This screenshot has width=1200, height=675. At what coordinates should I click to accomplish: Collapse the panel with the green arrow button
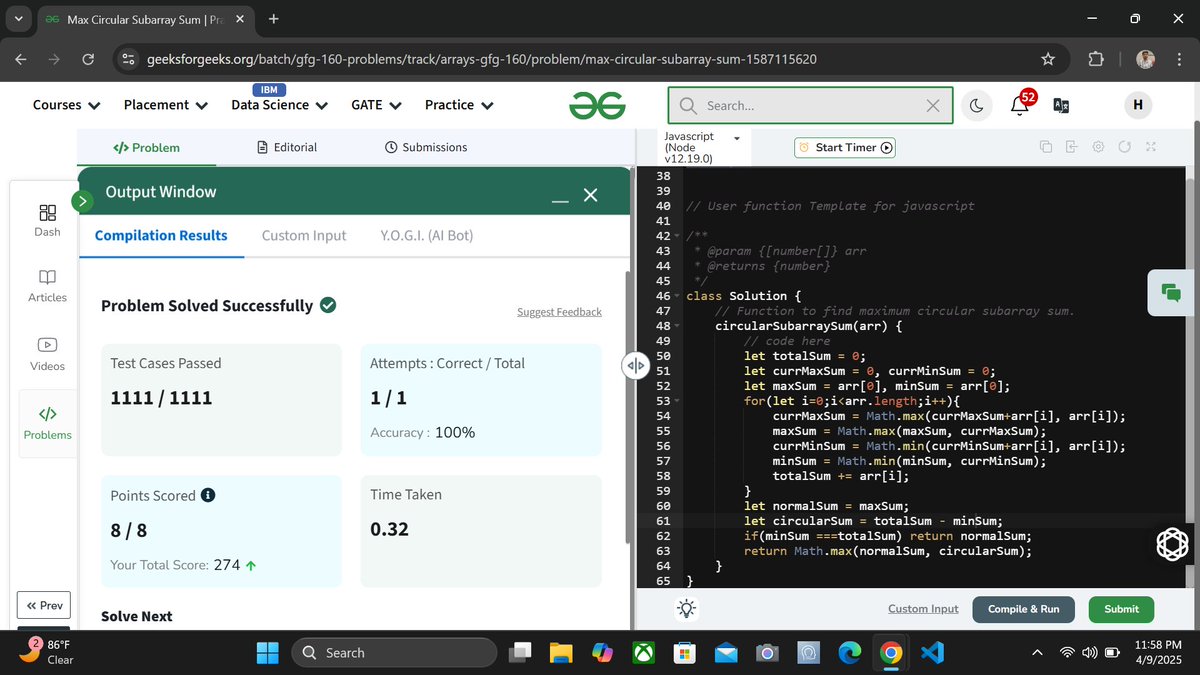82,201
